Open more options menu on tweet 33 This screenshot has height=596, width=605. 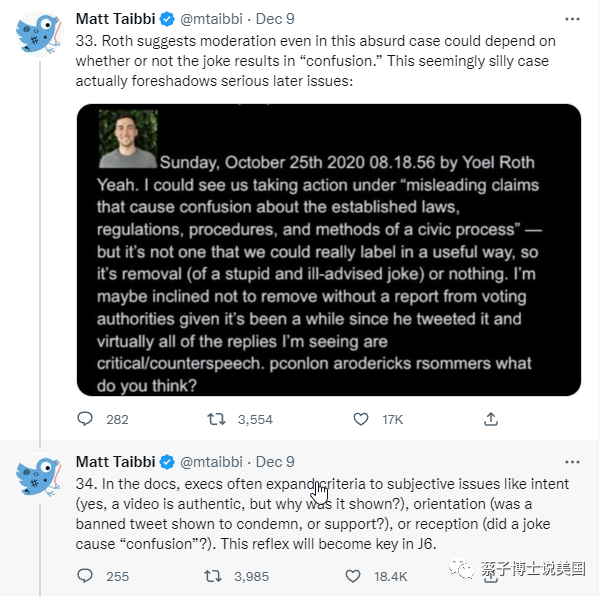coord(572,19)
